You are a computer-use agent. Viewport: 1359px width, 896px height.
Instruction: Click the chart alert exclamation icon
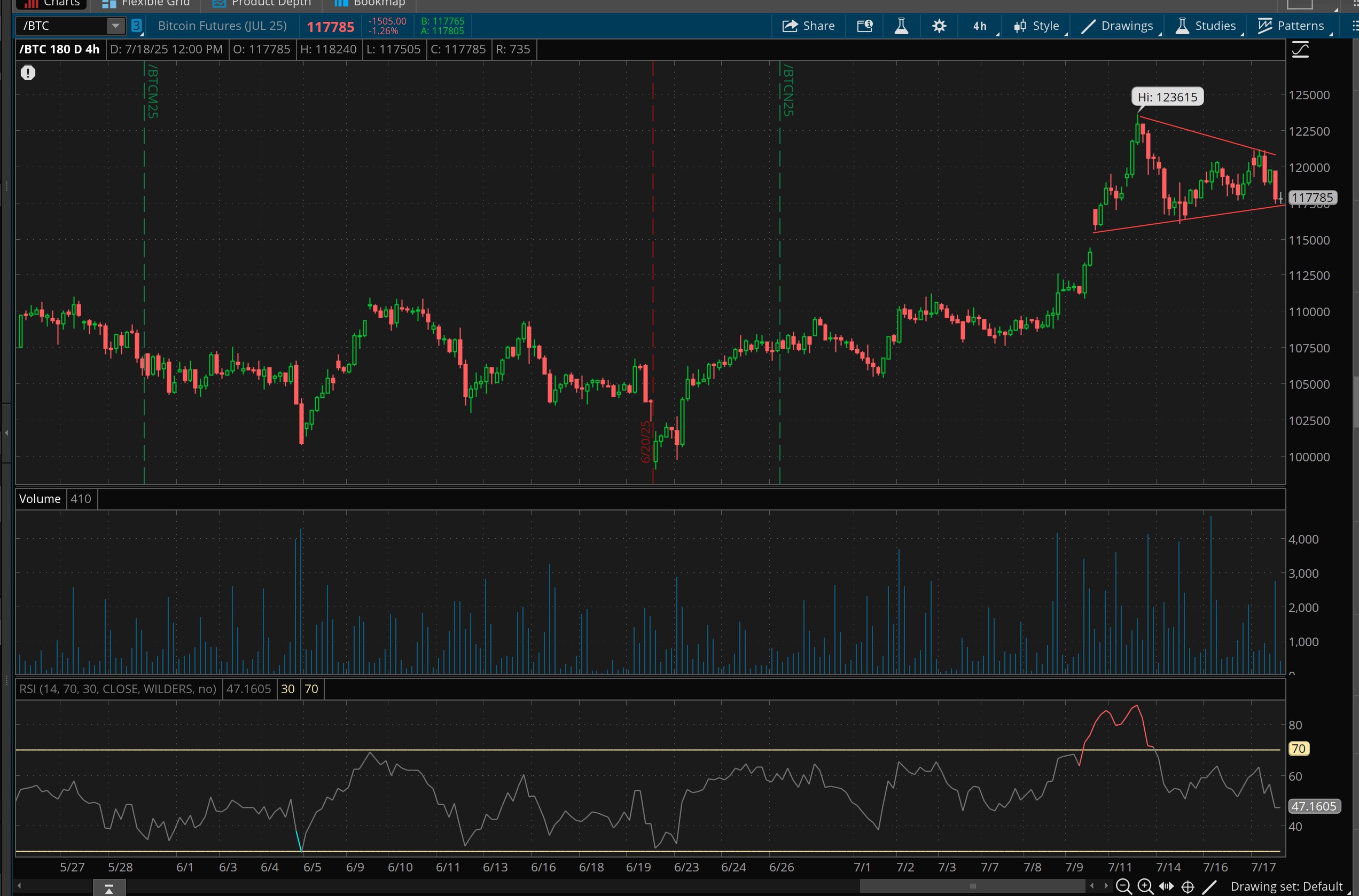point(28,73)
